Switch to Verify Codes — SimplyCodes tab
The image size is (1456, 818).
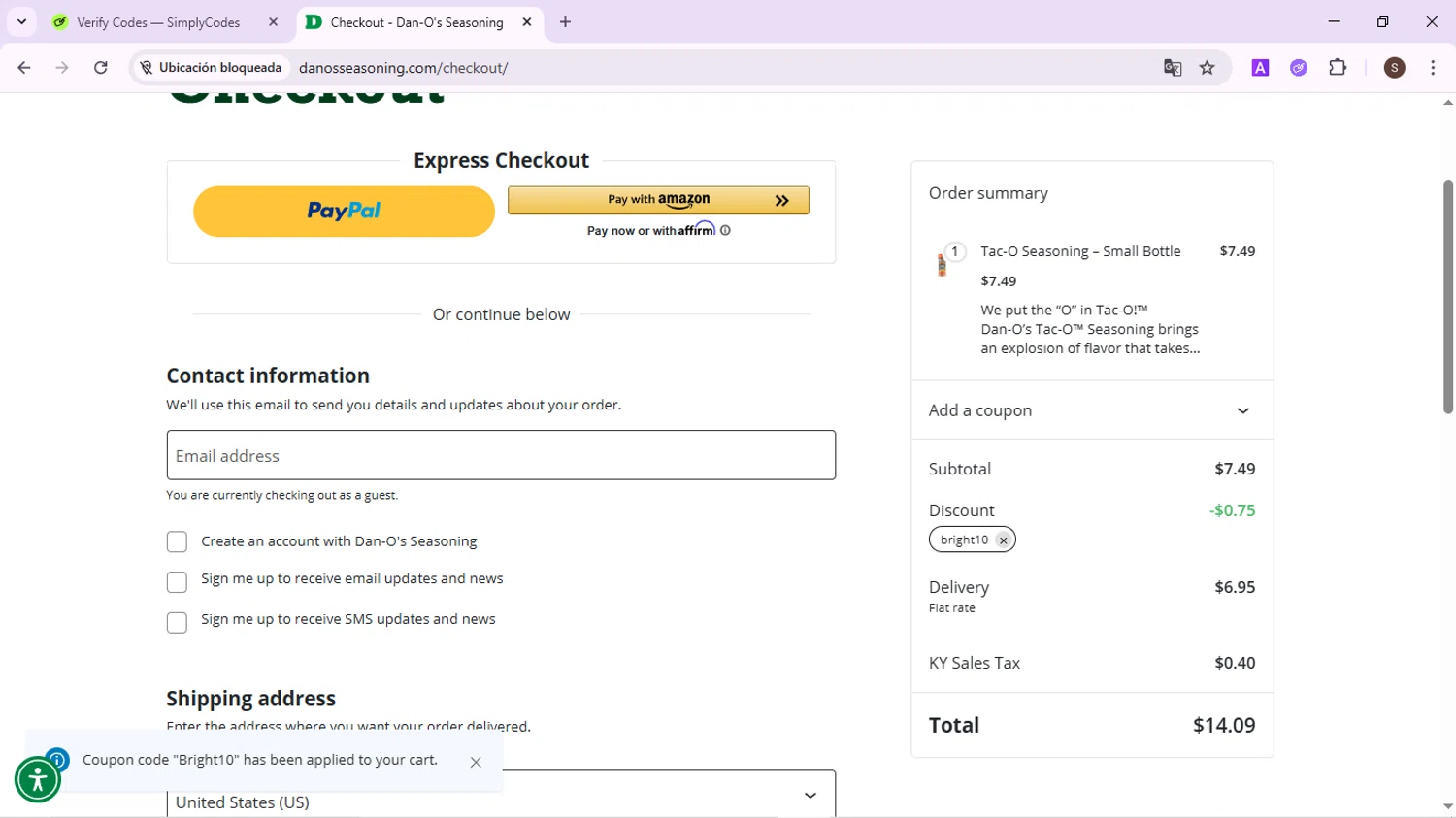coord(159,21)
